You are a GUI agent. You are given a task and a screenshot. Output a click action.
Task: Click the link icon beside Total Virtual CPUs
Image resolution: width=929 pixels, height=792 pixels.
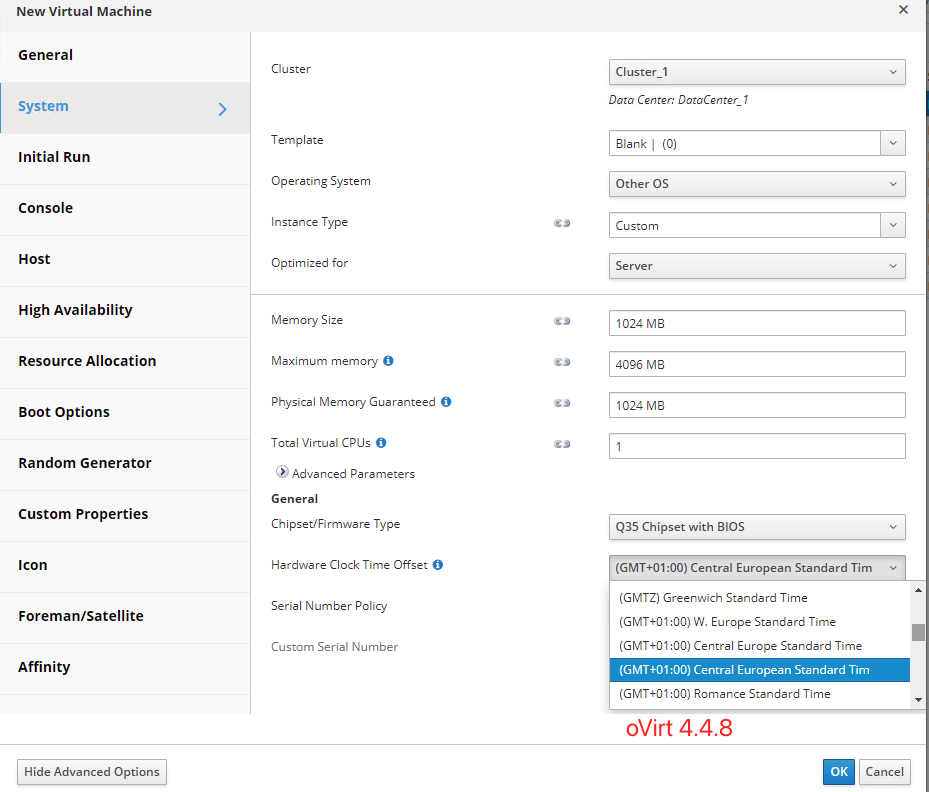click(x=562, y=444)
